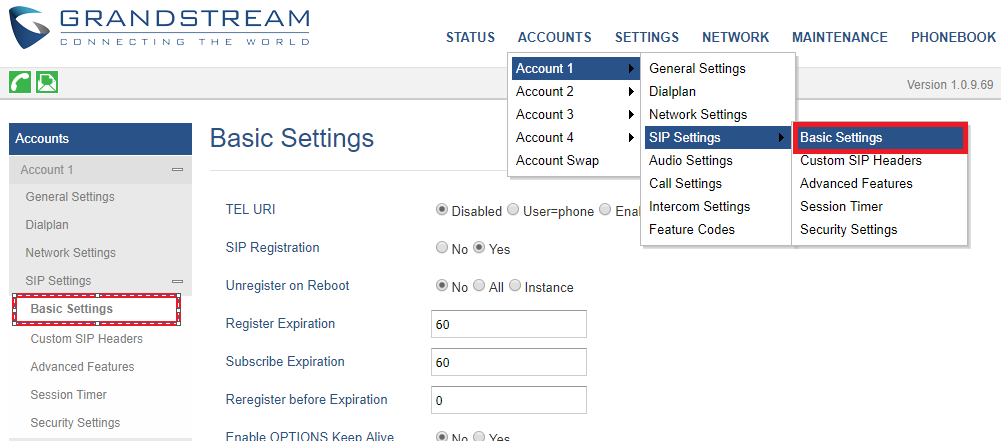The image size is (1001, 444).
Task: Set SIP Registration to No
Action: (441, 248)
